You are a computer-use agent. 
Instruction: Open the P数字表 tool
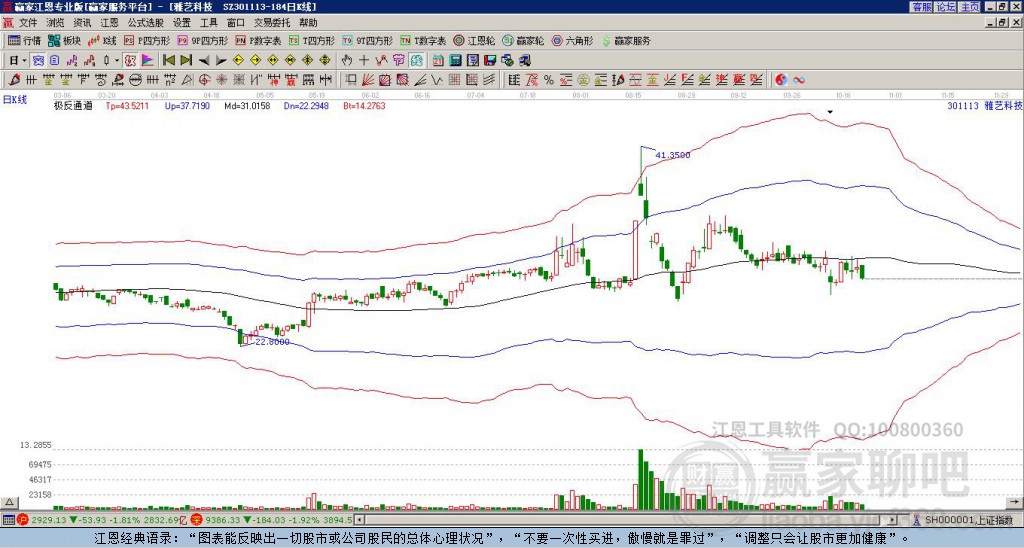tap(258, 40)
